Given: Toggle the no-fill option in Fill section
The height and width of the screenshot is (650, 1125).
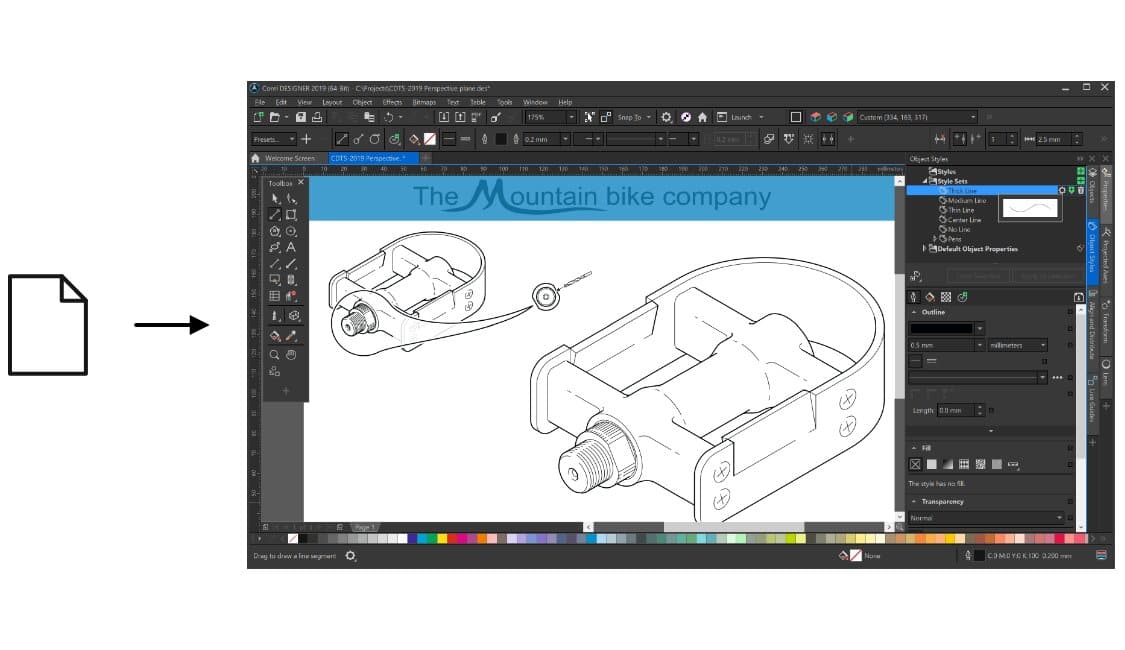Looking at the screenshot, I should [914, 464].
